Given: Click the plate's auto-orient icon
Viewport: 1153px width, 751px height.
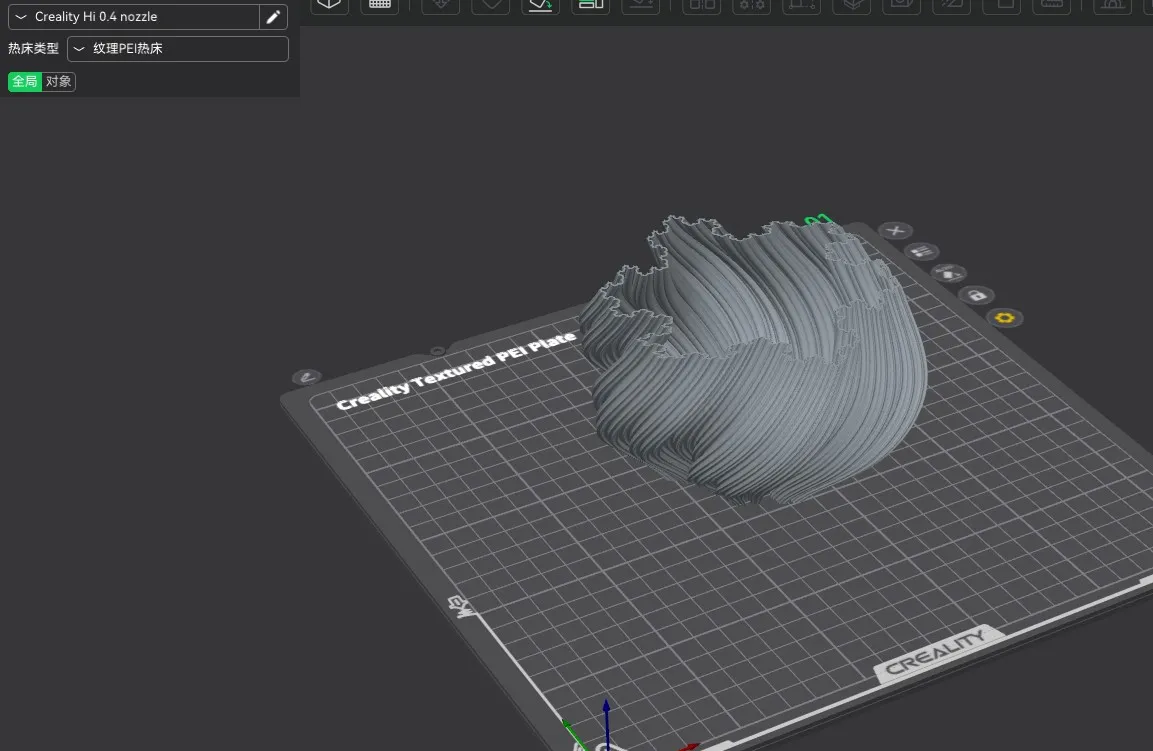Looking at the screenshot, I should point(949,274).
